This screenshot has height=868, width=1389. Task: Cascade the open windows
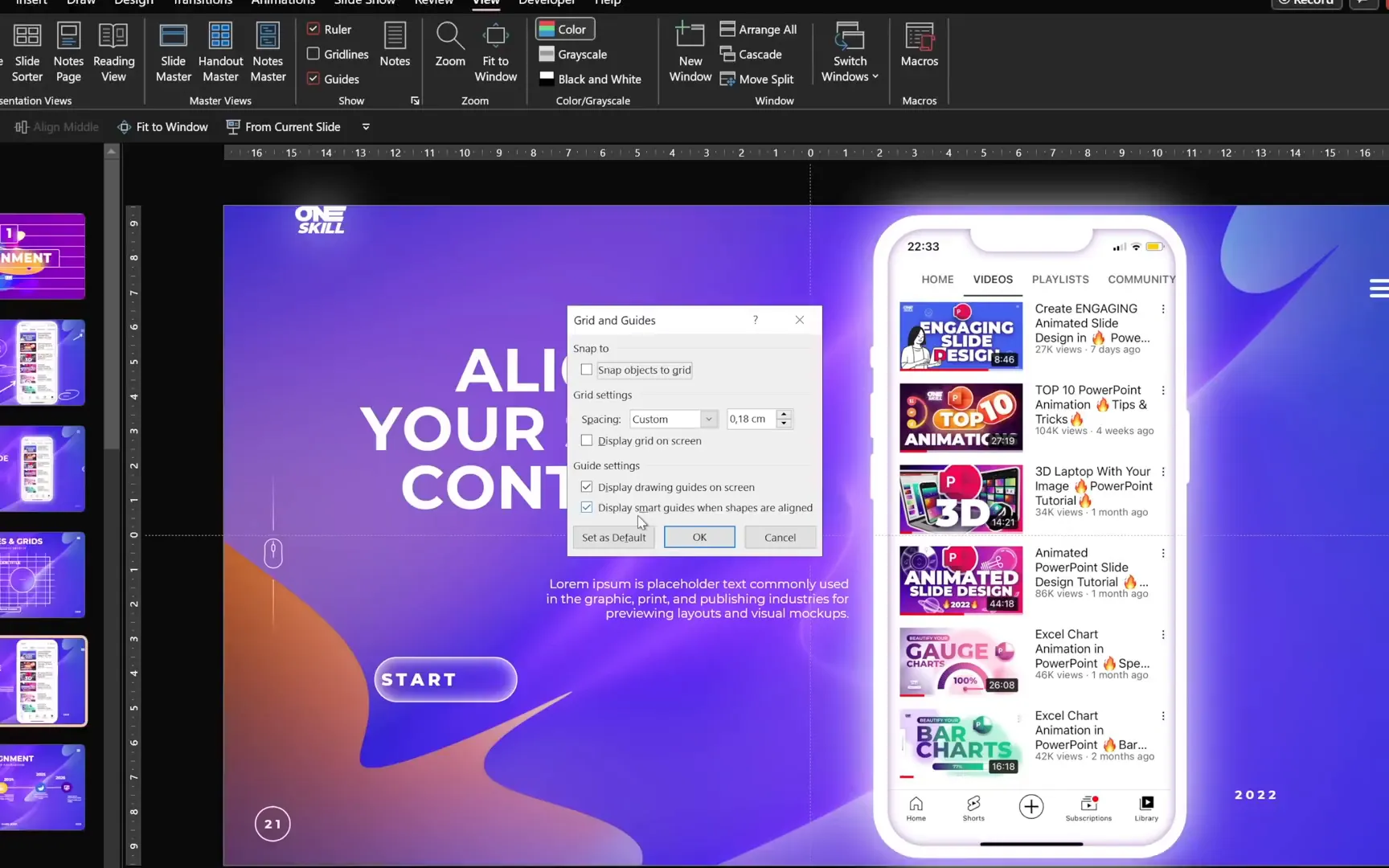(751, 55)
